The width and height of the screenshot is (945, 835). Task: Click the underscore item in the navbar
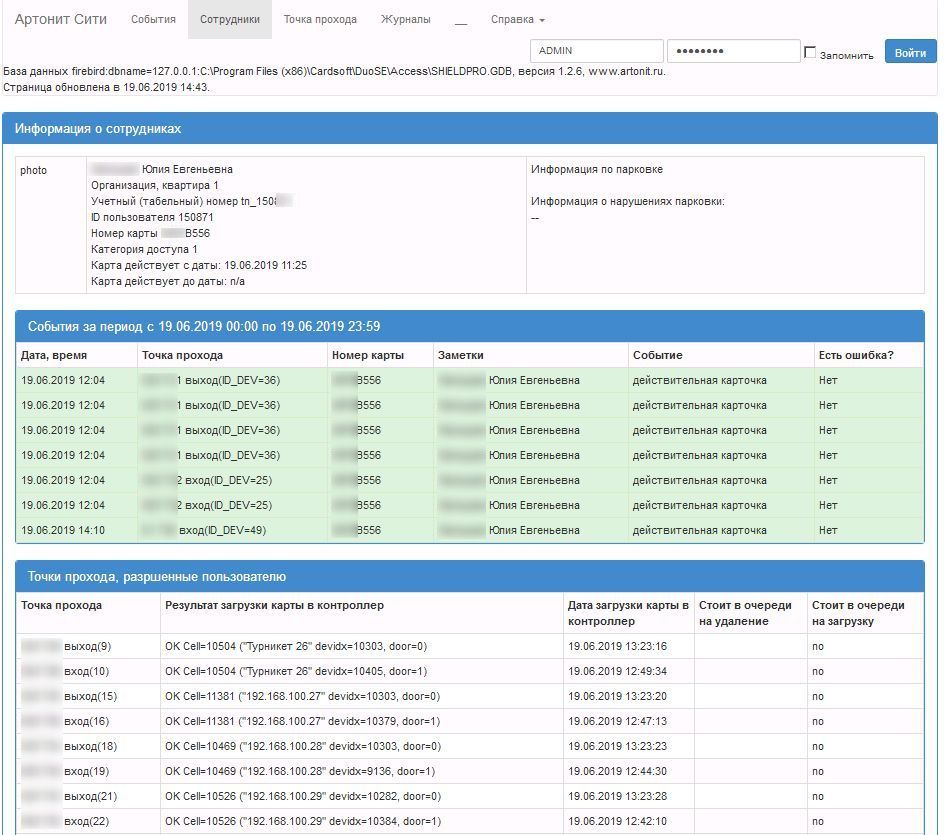[460, 19]
